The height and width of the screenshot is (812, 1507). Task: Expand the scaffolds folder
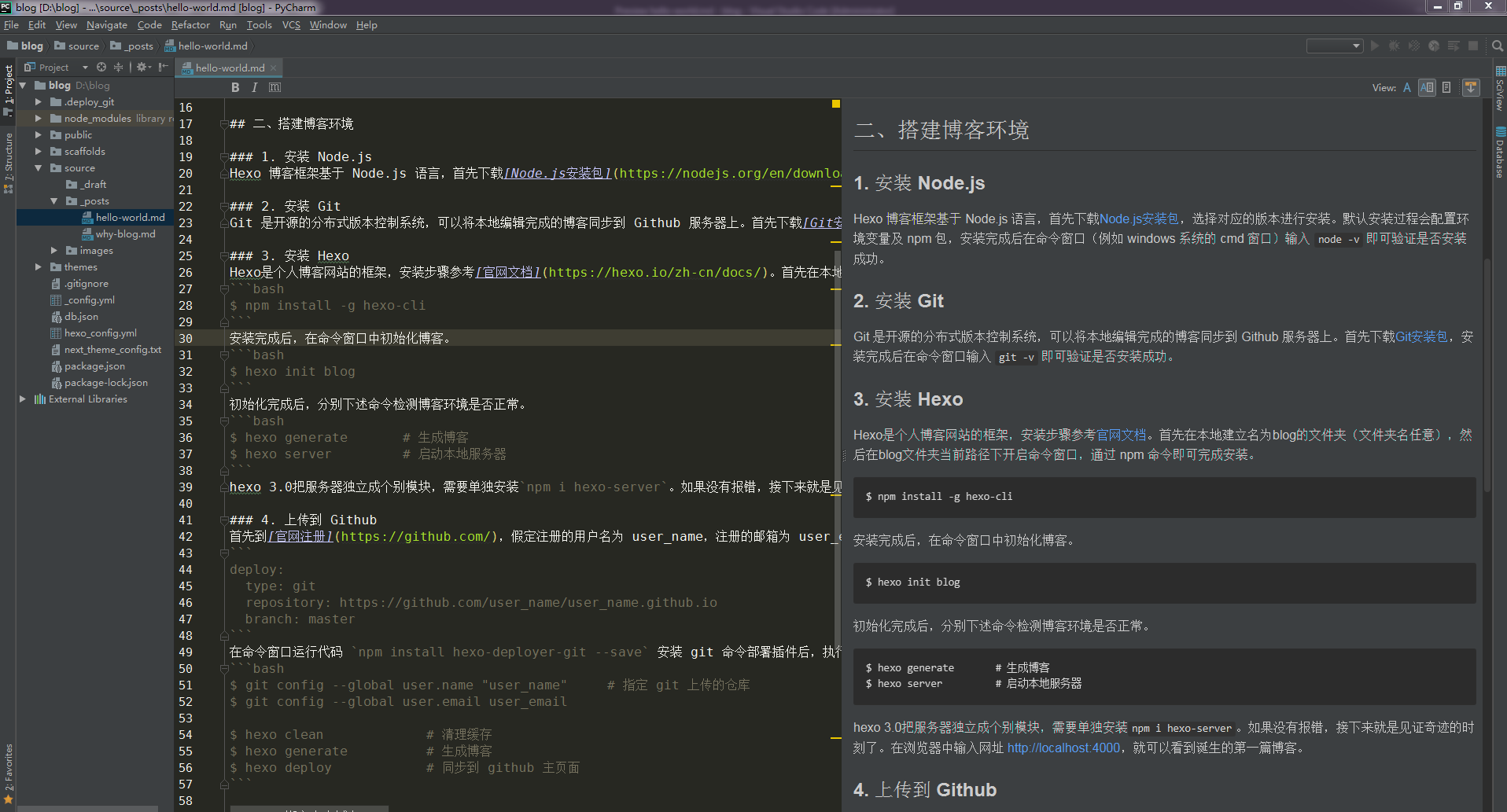click(x=39, y=151)
